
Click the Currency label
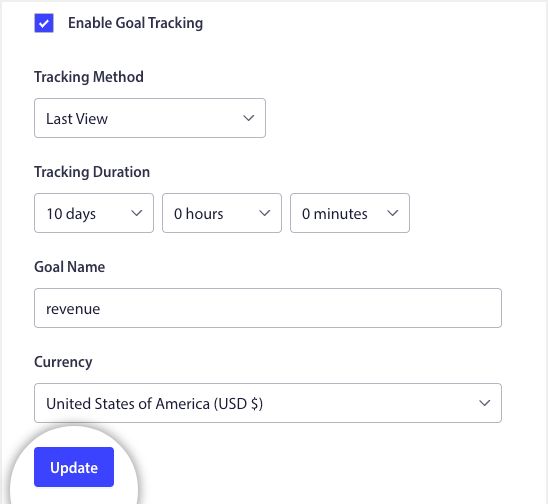[63, 362]
